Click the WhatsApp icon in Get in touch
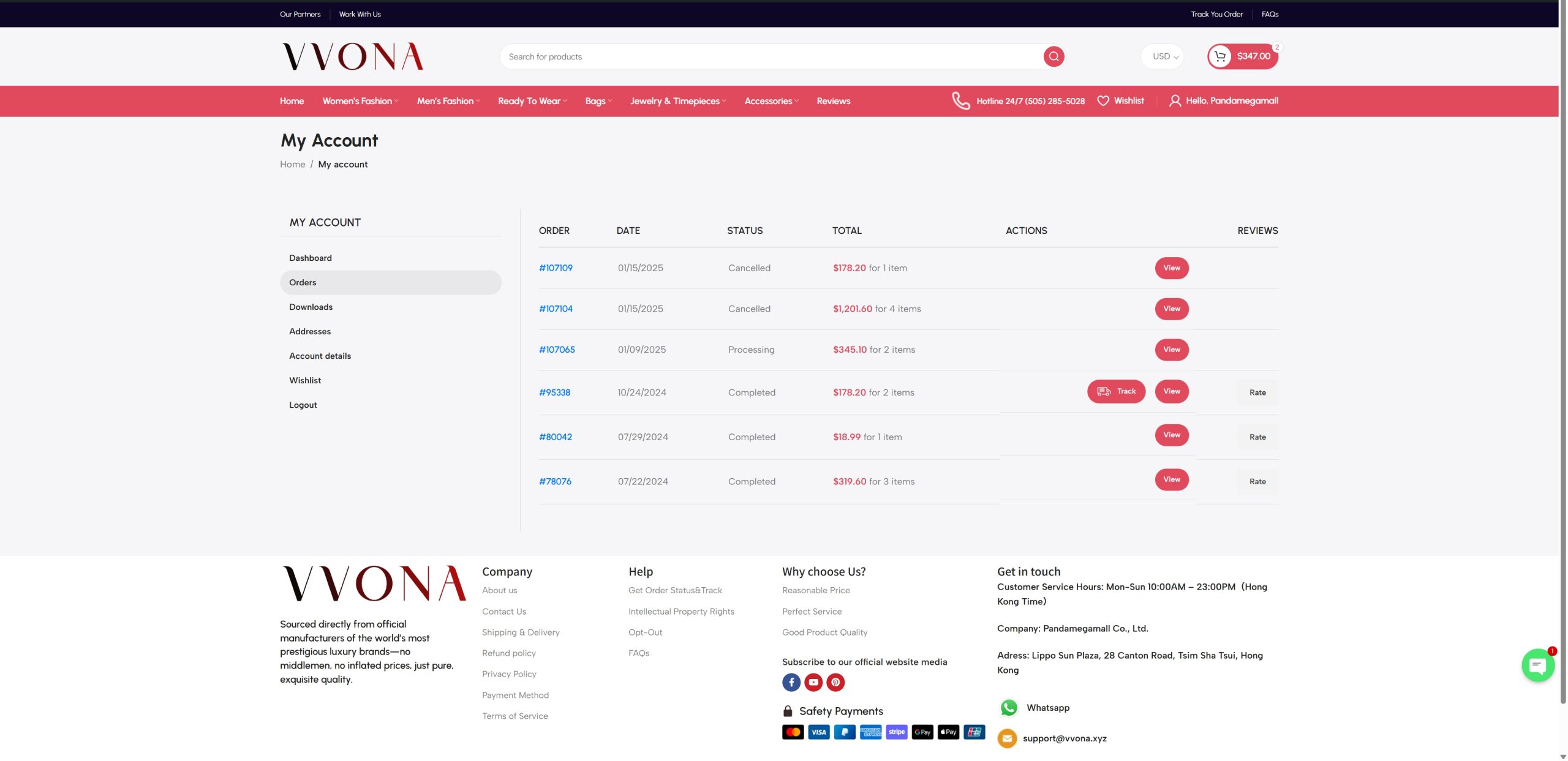1568x761 pixels. tap(1009, 708)
